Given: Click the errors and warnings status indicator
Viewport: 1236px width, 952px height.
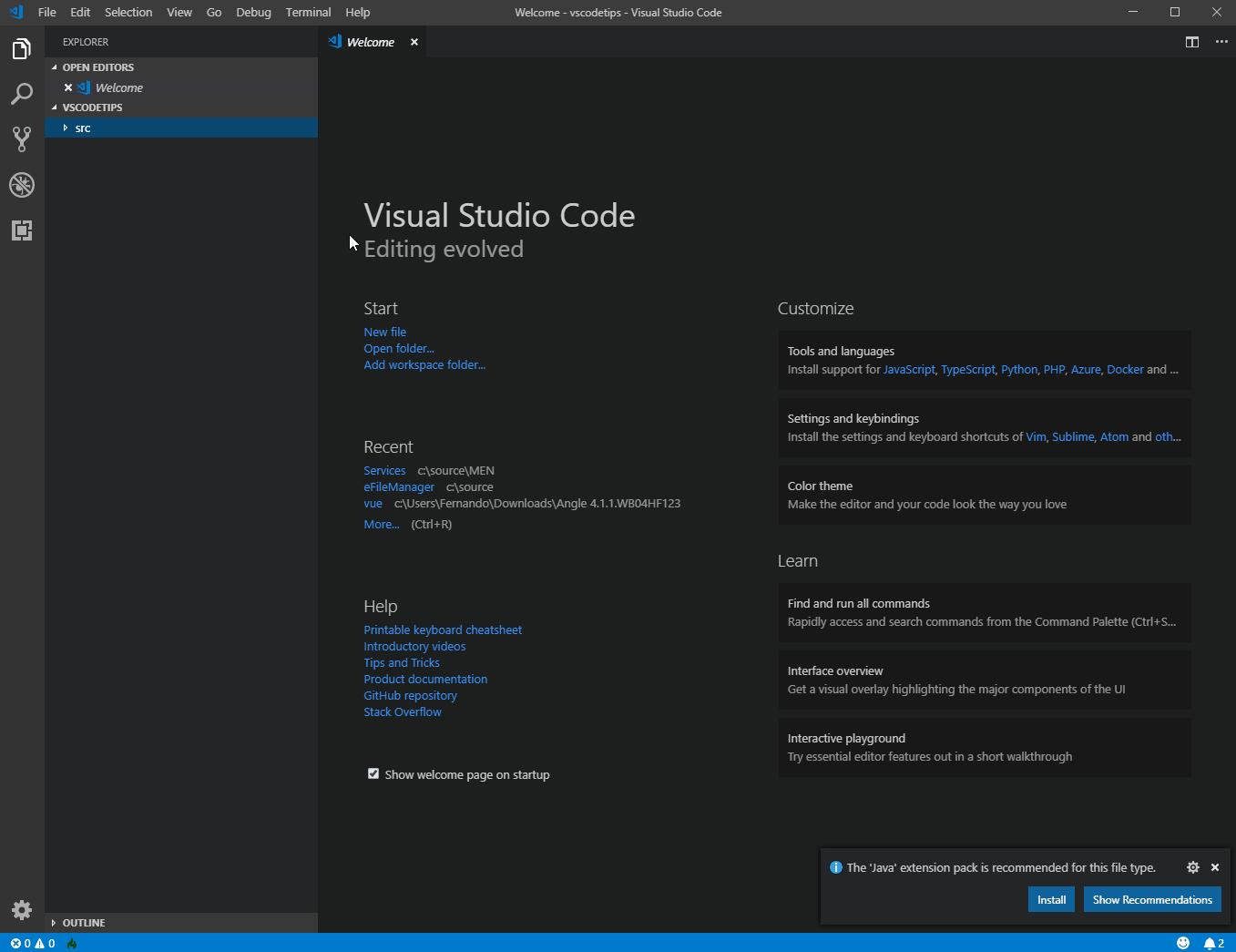Looking at the screenshot, I should point(33,944).
